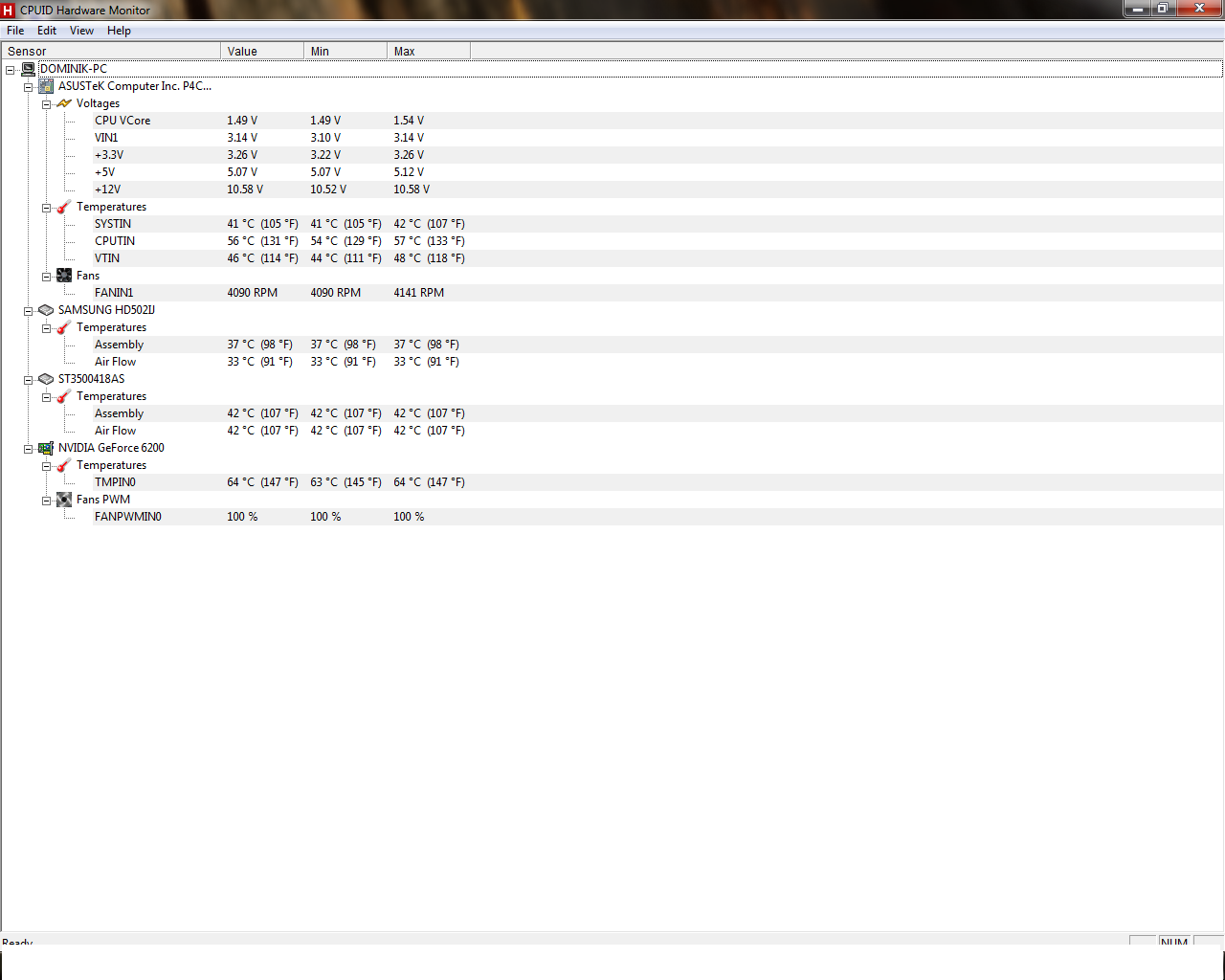Viewport: 1225px width, 980px height.
Task: Select the TMPIN0 row label
Action: (x=115, y=482)
